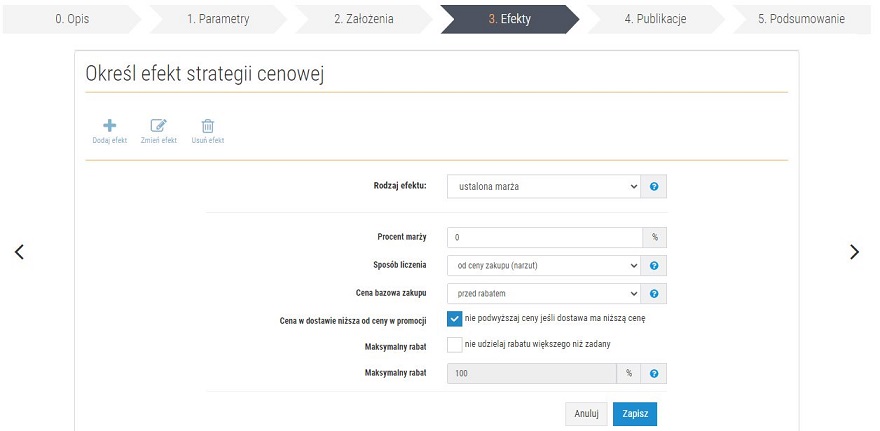
Task: Click the Dodaj efekt plus icon
Action: coord(110,126)
